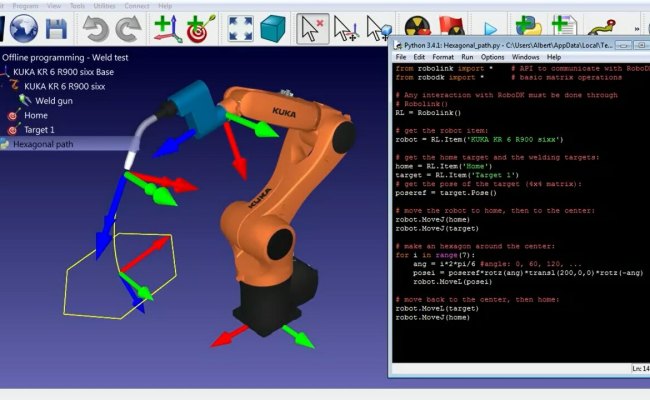Undo the last action
The image size is (650, 400).
96,29
